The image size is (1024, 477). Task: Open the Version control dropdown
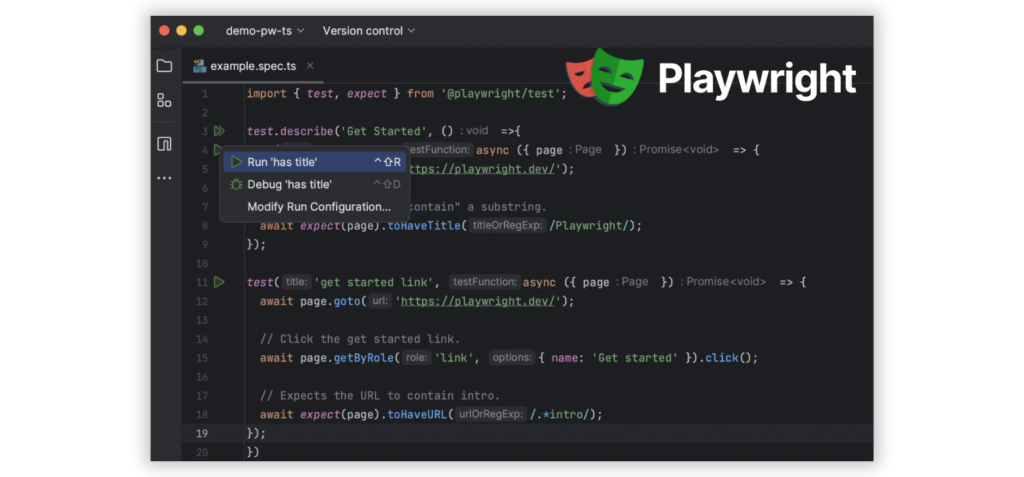(x=368, y=31)
